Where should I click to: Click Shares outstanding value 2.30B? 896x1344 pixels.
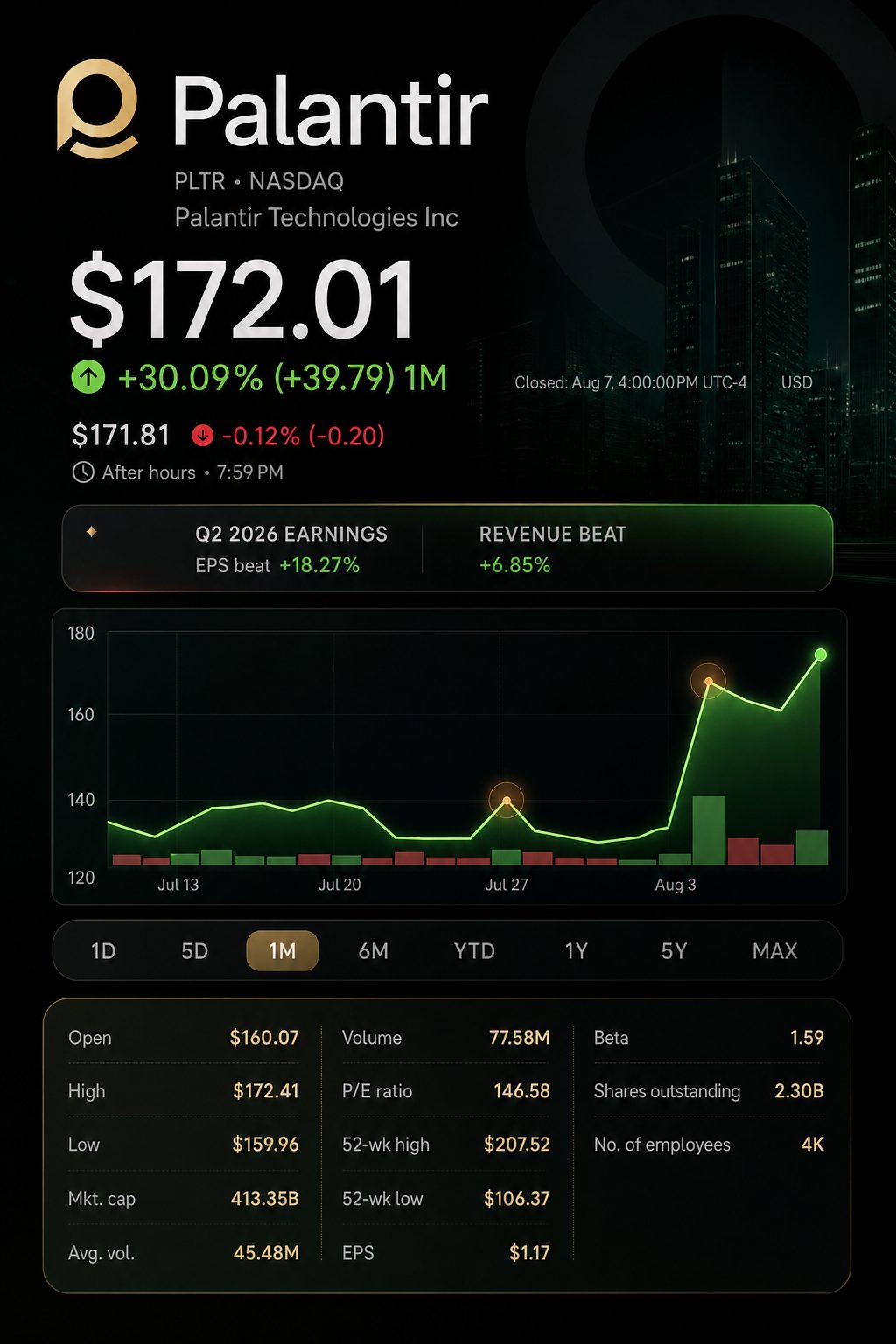tap(799, 1091)
